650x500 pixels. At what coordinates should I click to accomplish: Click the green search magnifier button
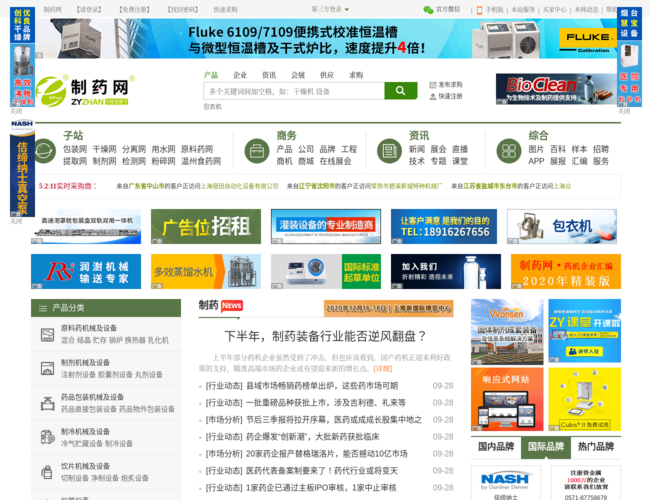click(400, 90)
